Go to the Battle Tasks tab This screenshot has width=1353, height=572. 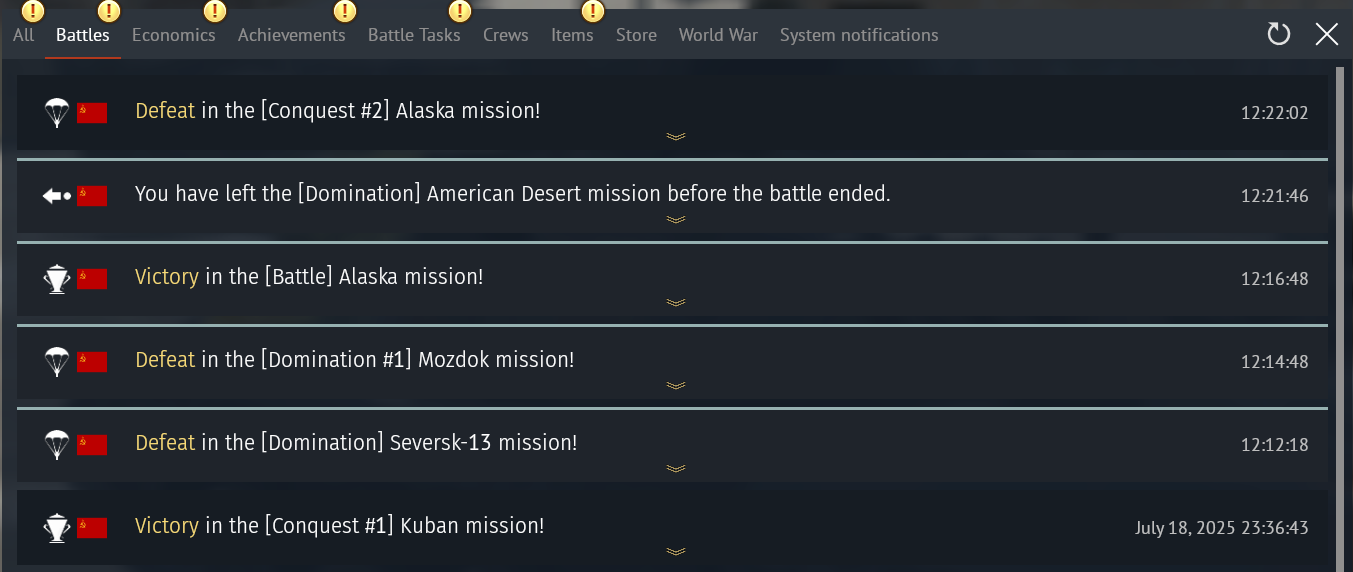pos(414,35)
